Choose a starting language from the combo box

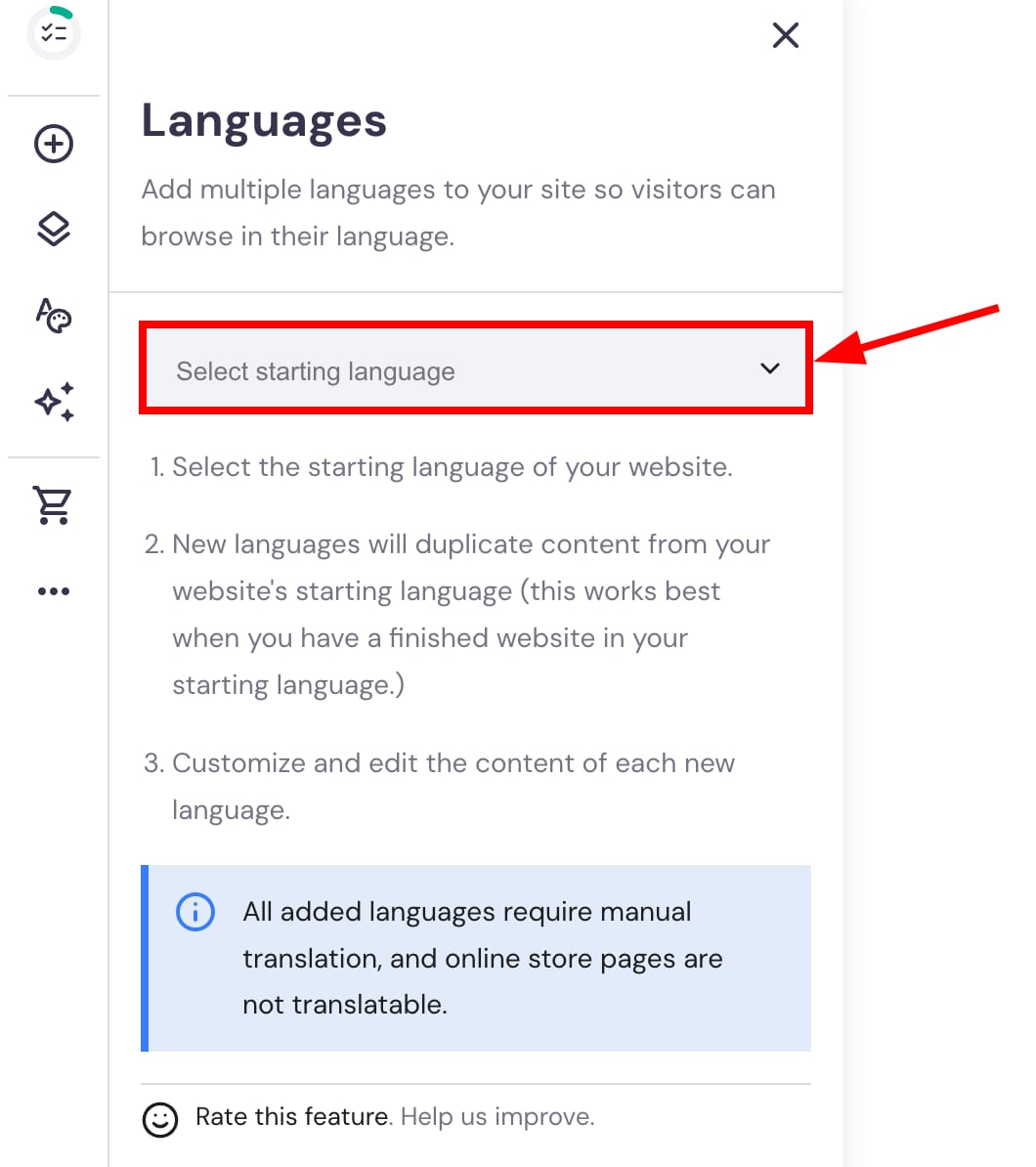[x=476, y=370]
